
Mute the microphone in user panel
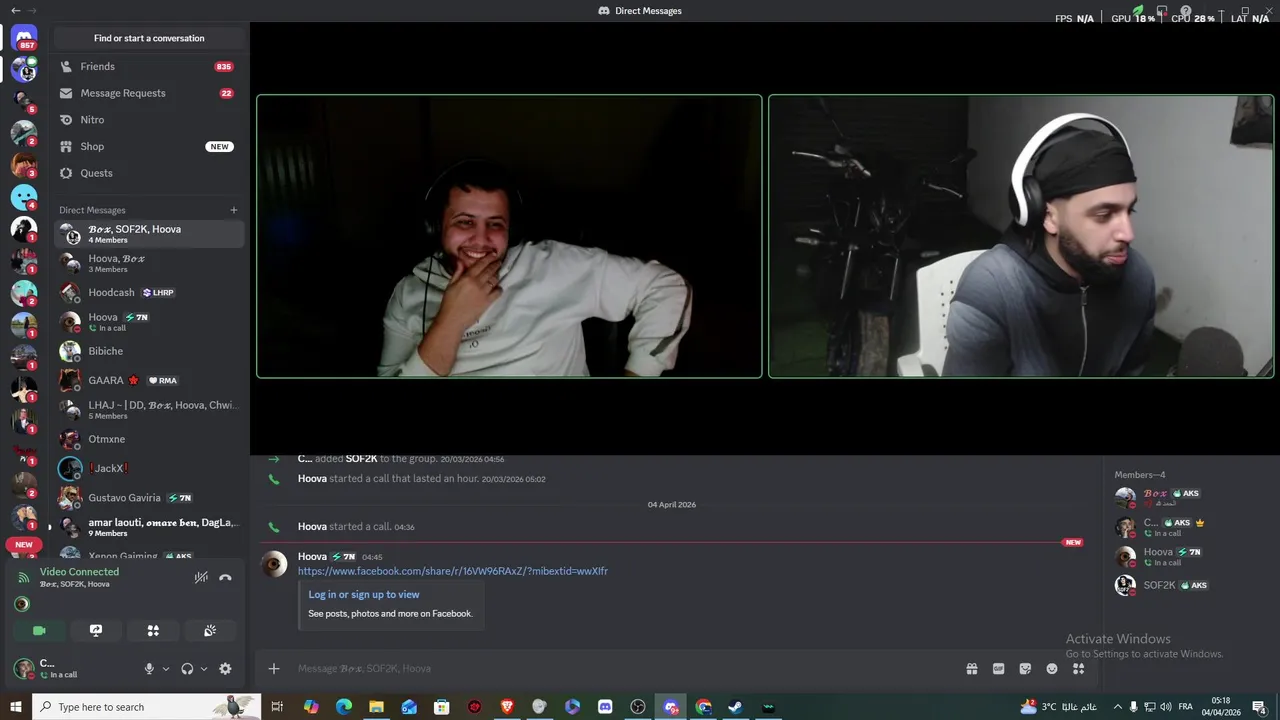click(x=149, y=669)
